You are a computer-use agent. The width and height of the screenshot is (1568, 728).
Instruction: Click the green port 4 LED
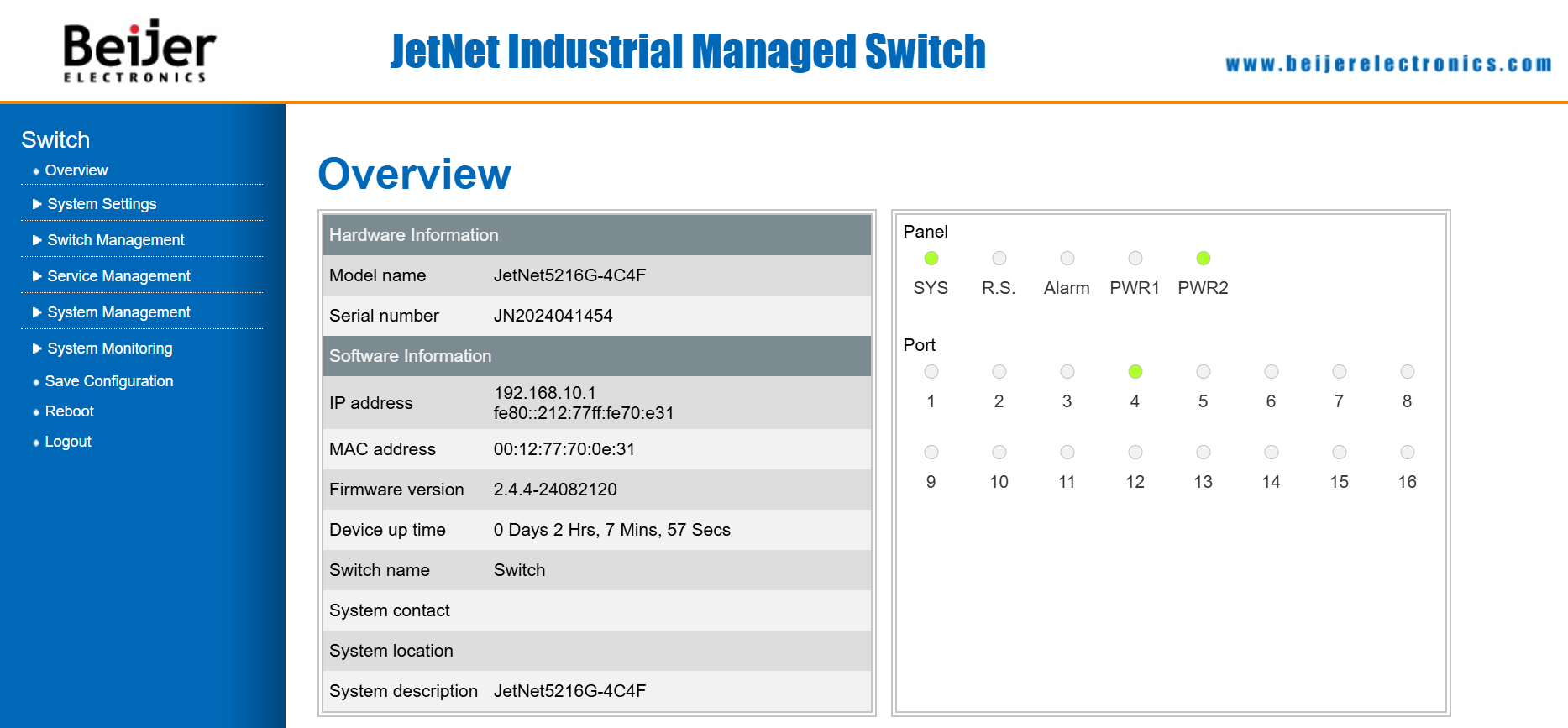tap(1135, 372)
